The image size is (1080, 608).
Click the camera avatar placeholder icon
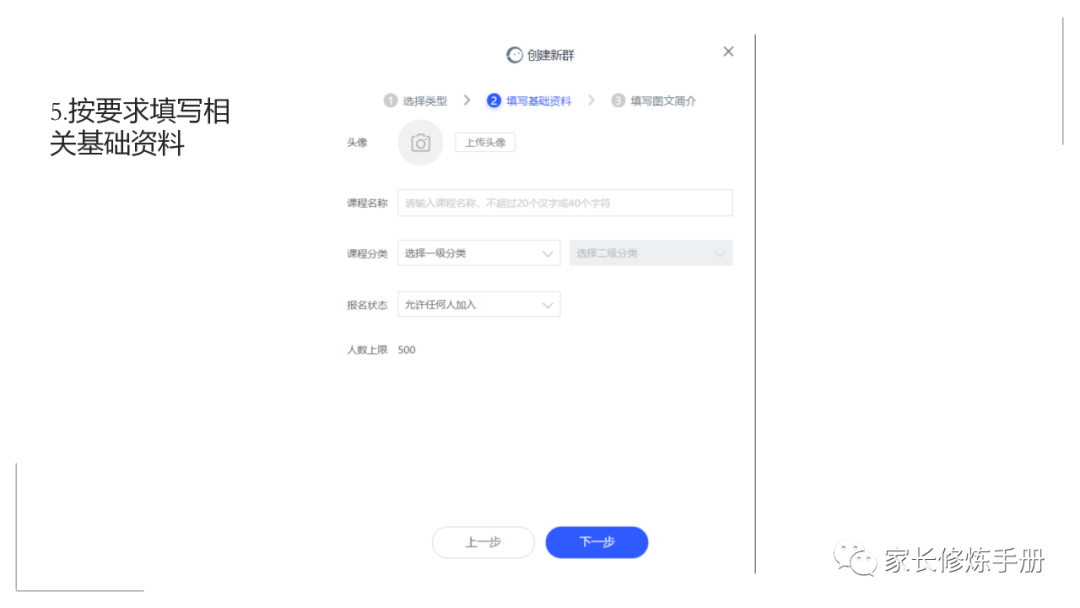(420, 143)
